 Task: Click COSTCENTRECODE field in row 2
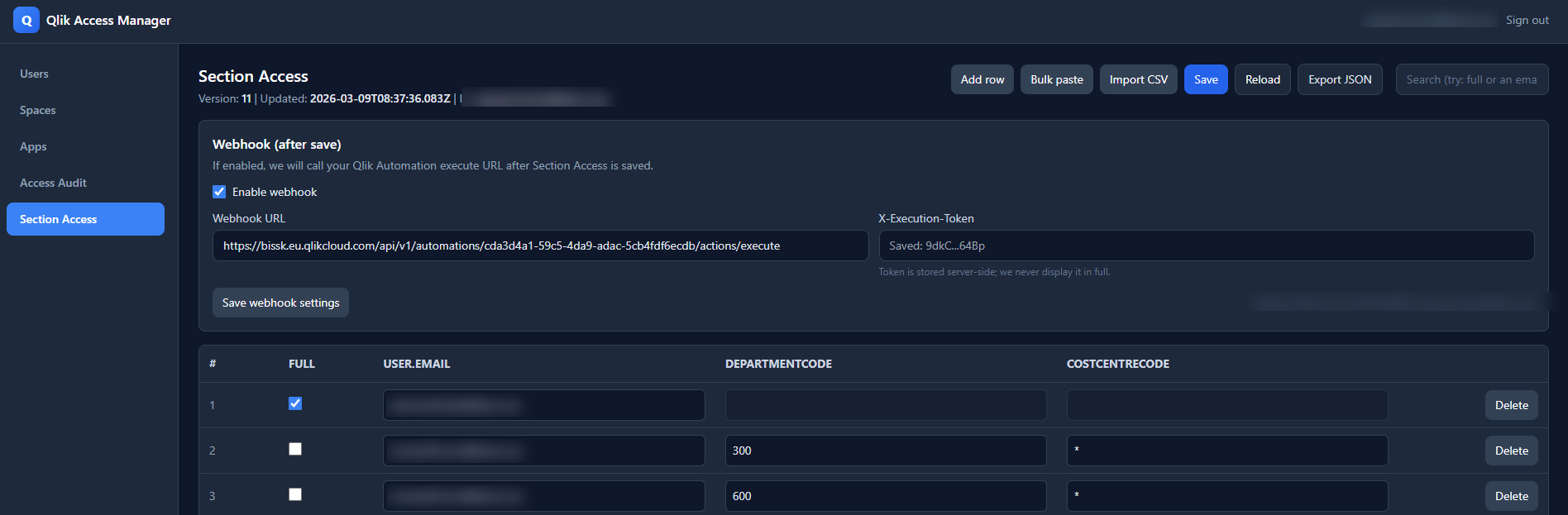1227,451
